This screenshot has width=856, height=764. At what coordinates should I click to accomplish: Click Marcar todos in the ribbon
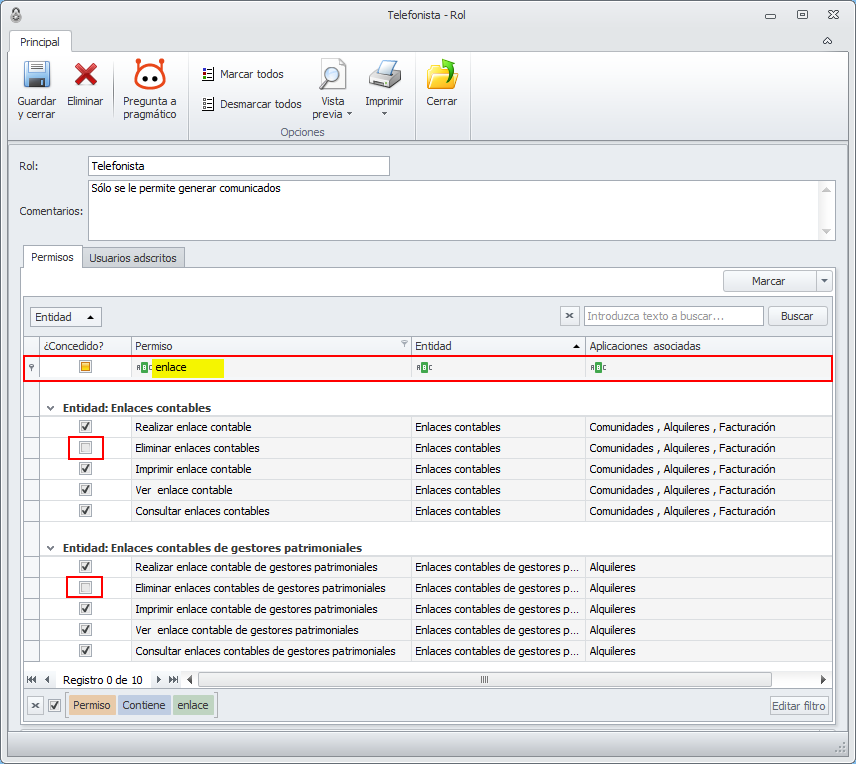[x=243, y=74]
